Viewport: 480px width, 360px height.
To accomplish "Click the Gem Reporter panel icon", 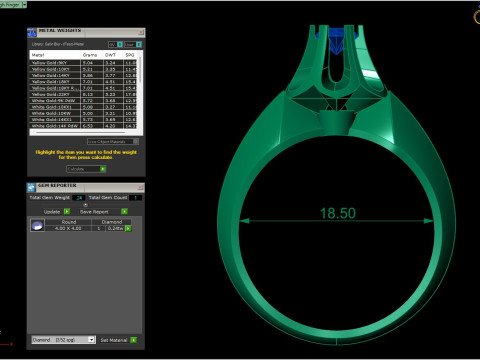I will click(32, 188).
